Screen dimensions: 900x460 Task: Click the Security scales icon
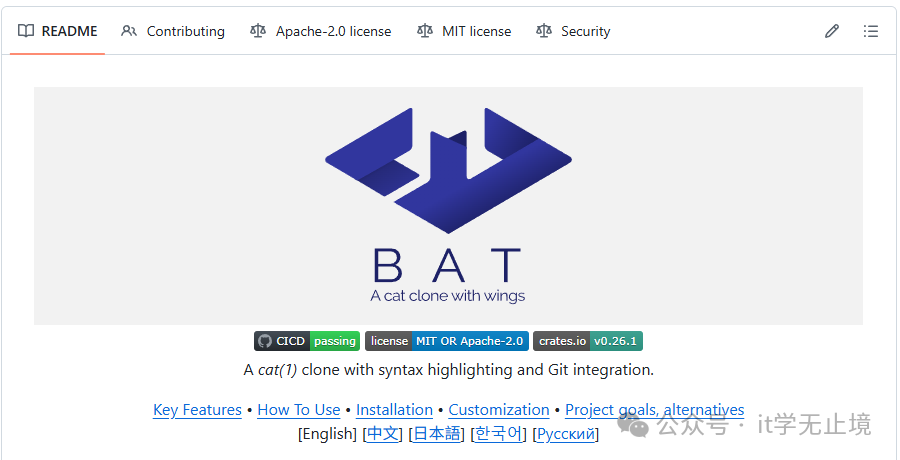[544, 31]
